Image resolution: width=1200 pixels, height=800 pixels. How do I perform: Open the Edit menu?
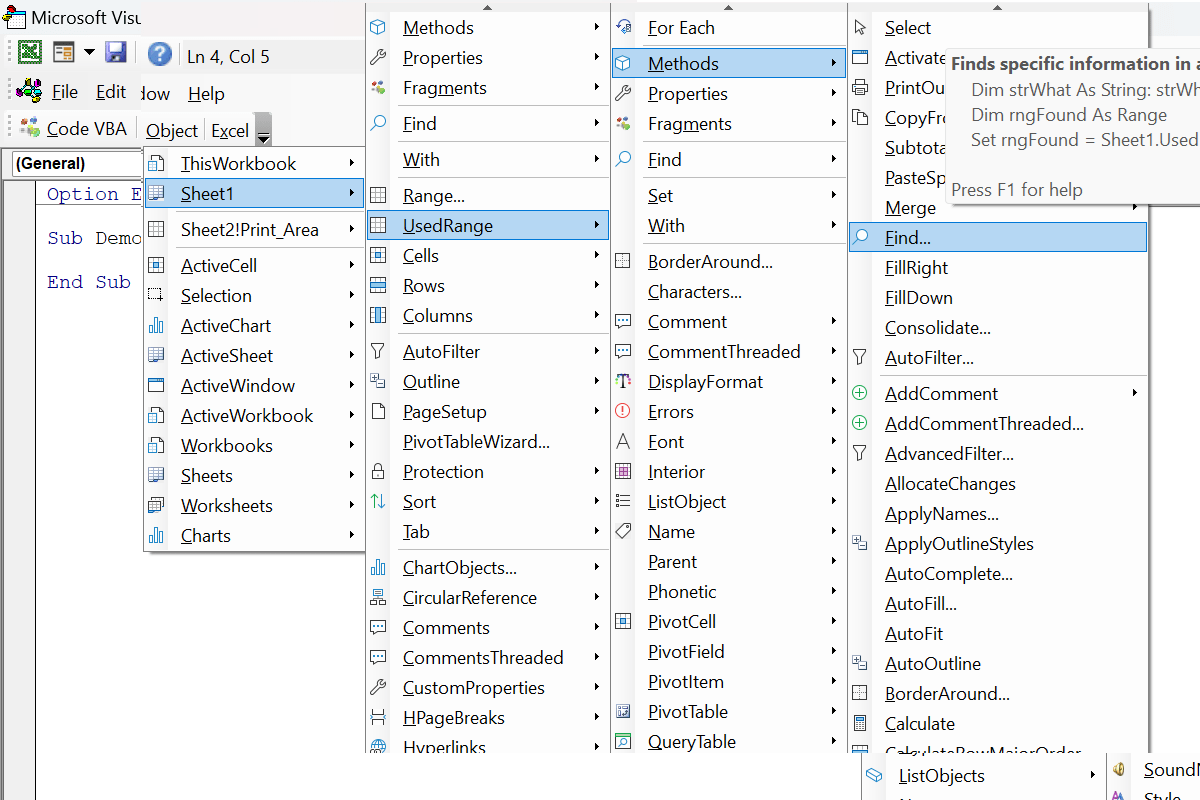tap(111, 92)
